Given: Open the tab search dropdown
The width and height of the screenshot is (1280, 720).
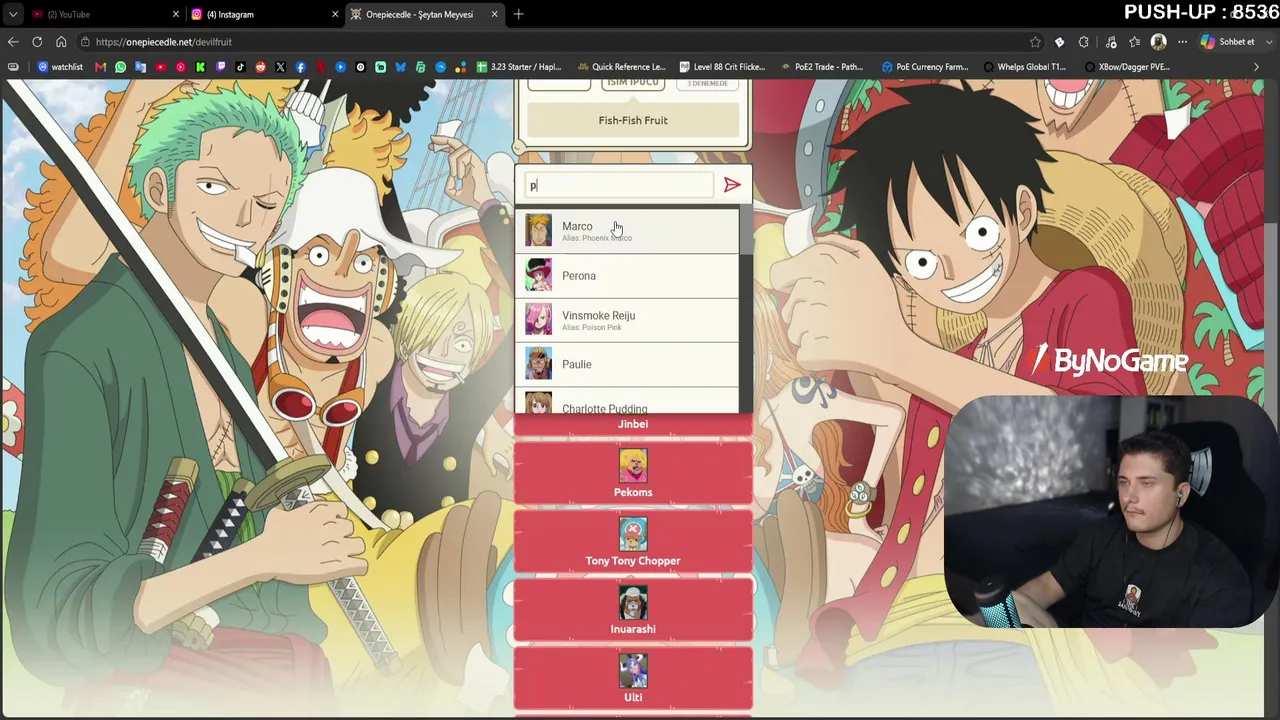Looking at the screenshot, I should pyautogui.click(x=12, y=14).
